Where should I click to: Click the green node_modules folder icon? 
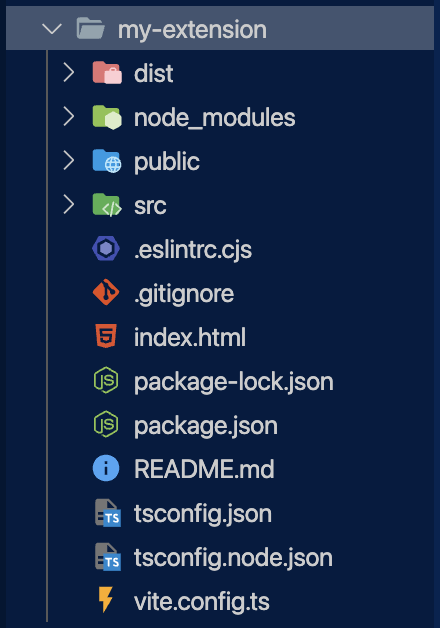(107, 117)
